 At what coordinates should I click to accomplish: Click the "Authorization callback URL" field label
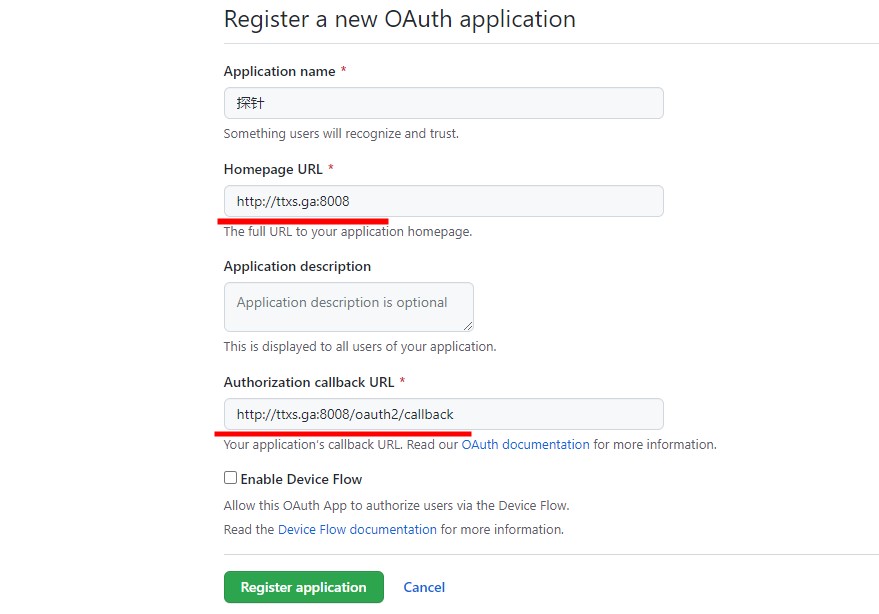(309, 382)
